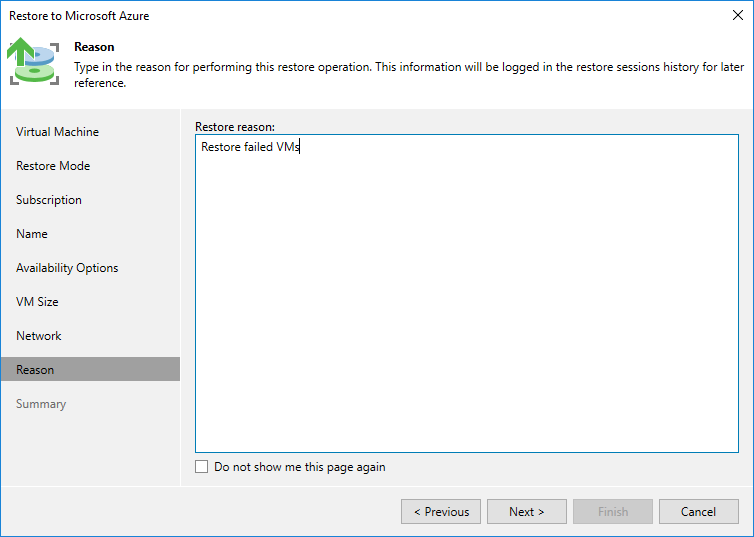Select the Name step in sidebar
Image resolution: width=754 pixels, height=537 pixels.
coord(32,234)
